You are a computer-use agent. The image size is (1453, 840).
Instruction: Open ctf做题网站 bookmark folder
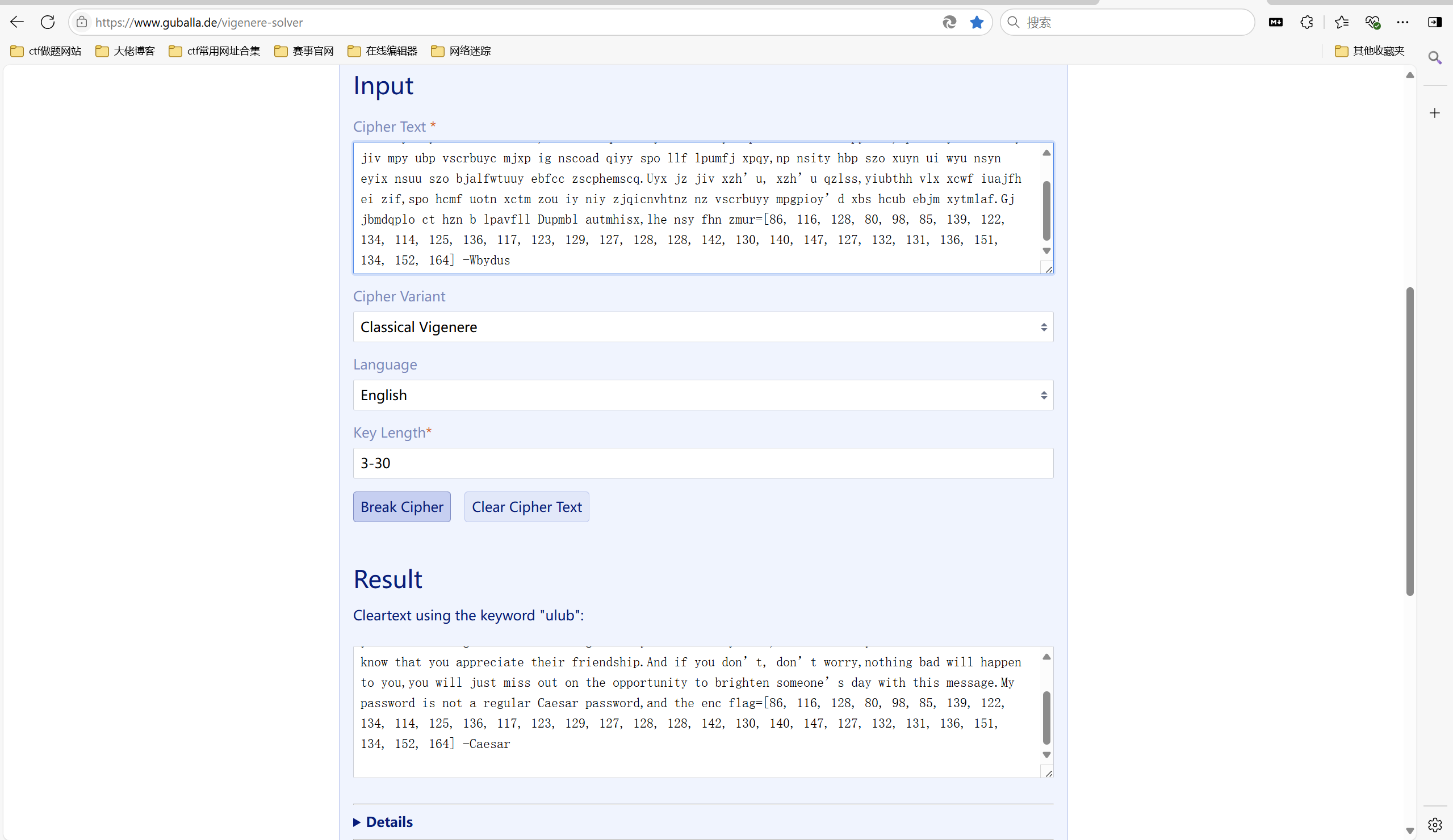[46, 51]
